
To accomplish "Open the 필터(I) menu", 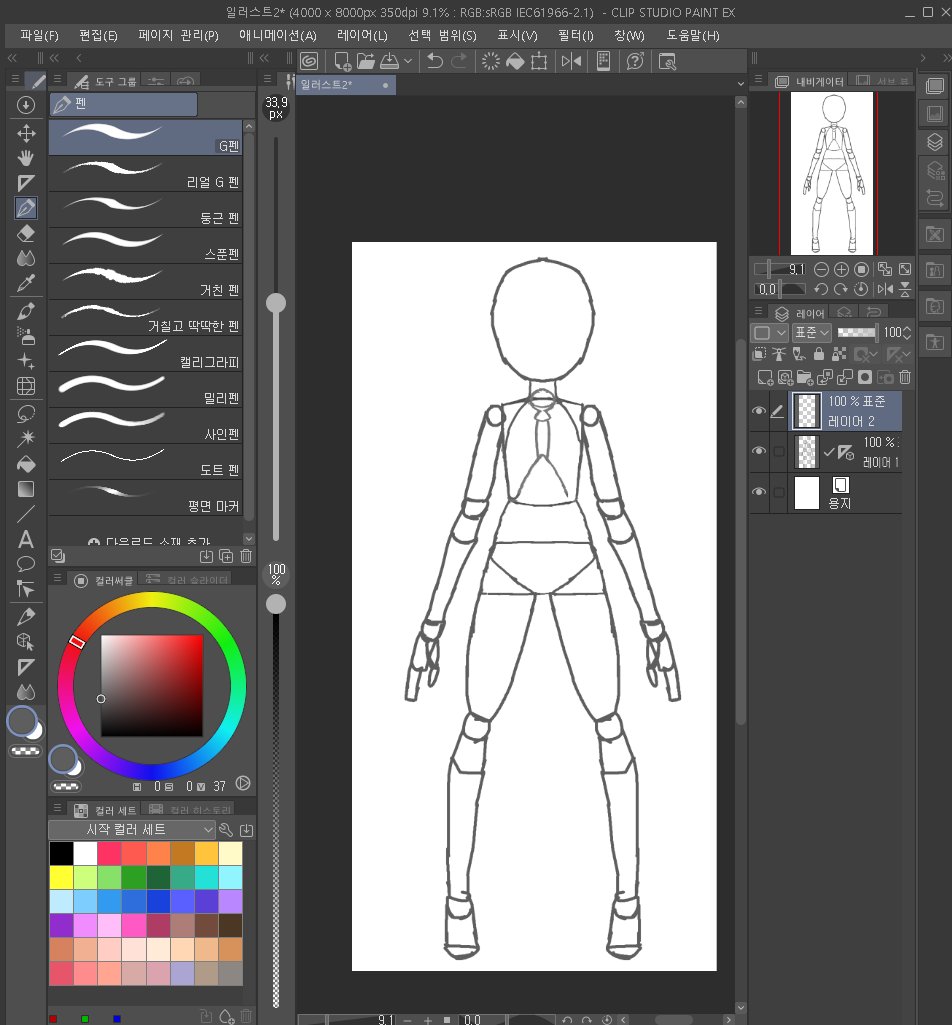I will pos(576,35).
